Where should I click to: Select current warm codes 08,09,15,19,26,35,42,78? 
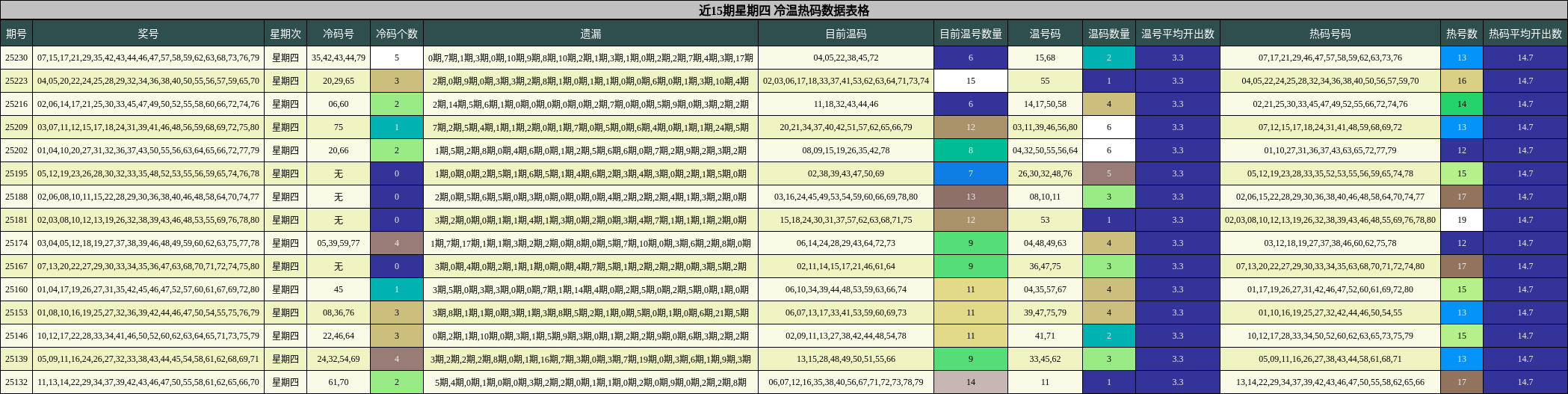846,150
